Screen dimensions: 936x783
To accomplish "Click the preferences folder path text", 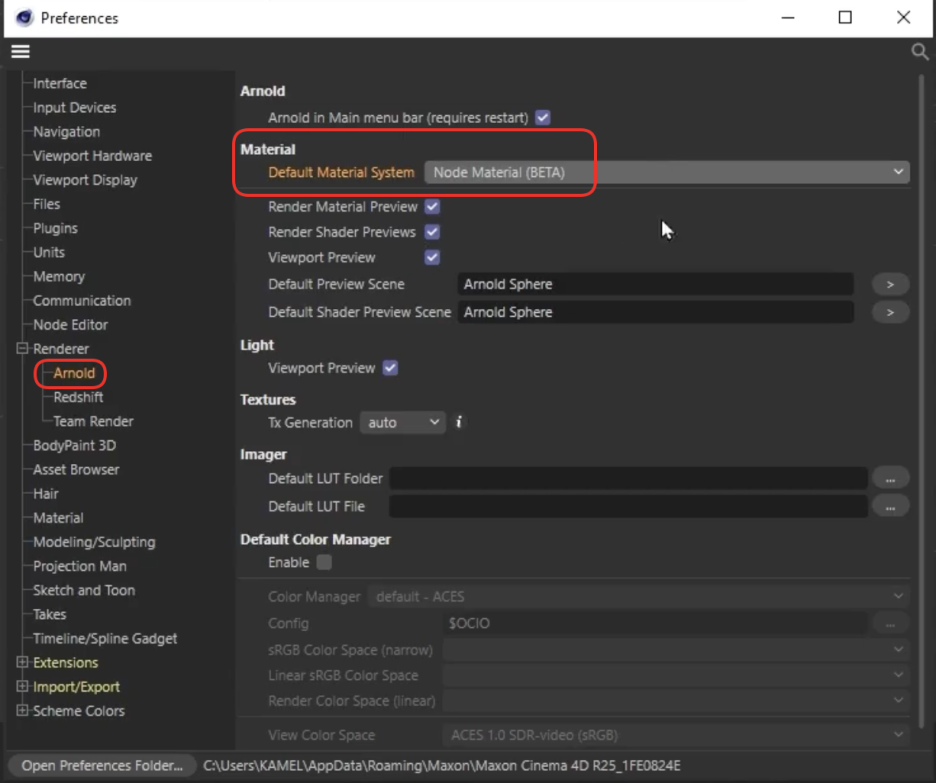I will 441,766.
